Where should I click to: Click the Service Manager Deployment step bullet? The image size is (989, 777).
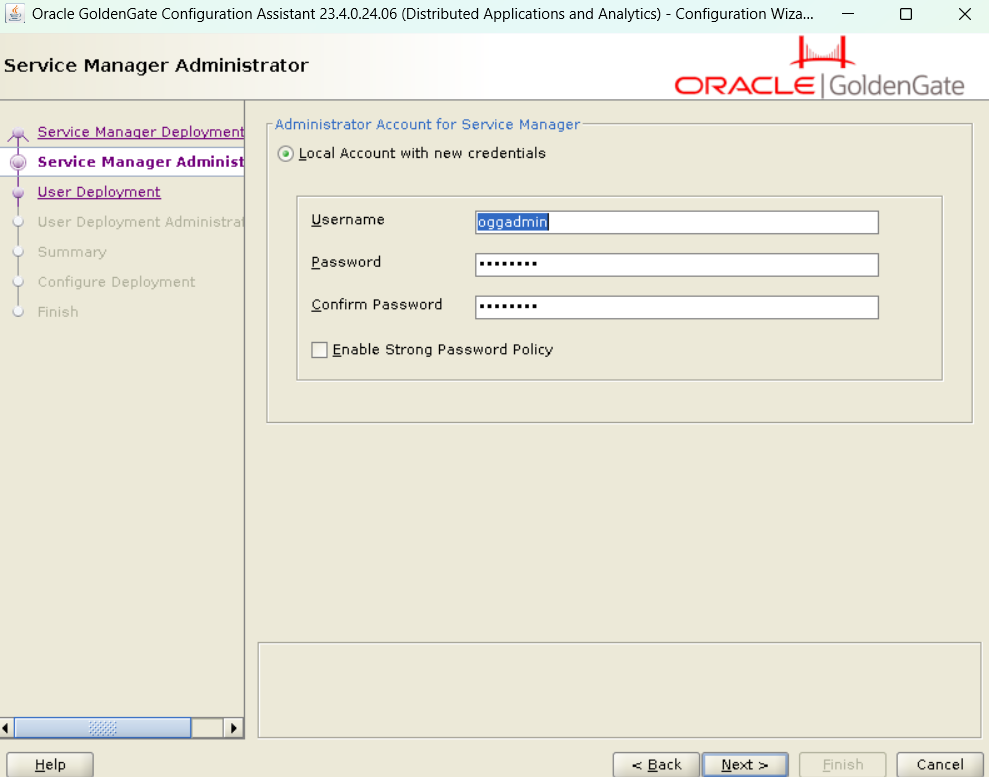click(18, 132)
